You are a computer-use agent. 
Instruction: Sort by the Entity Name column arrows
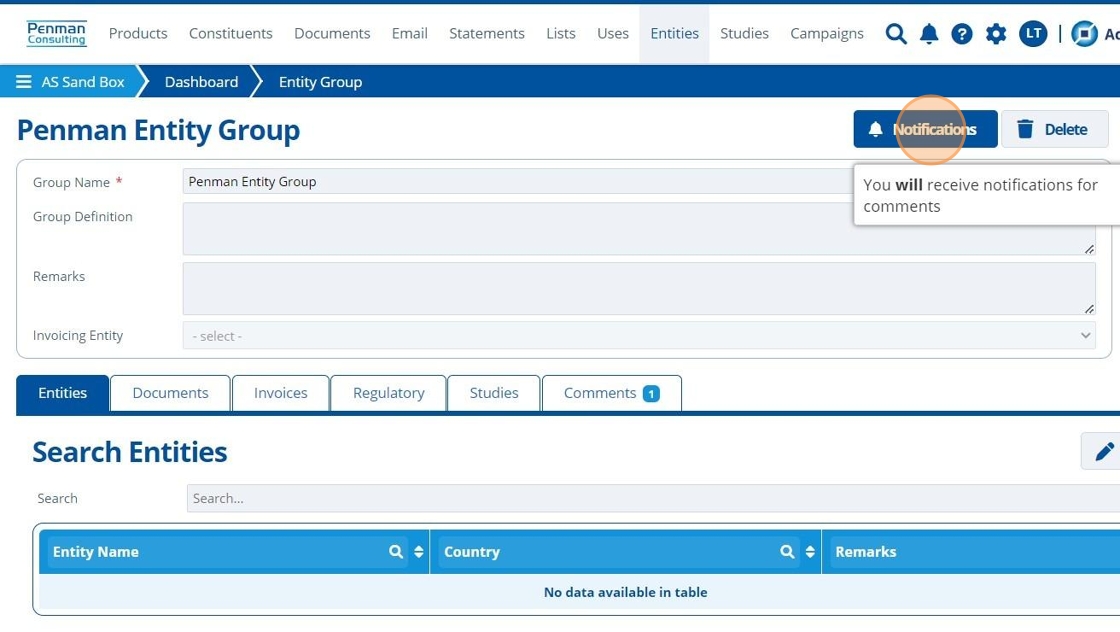click(419, 551)
